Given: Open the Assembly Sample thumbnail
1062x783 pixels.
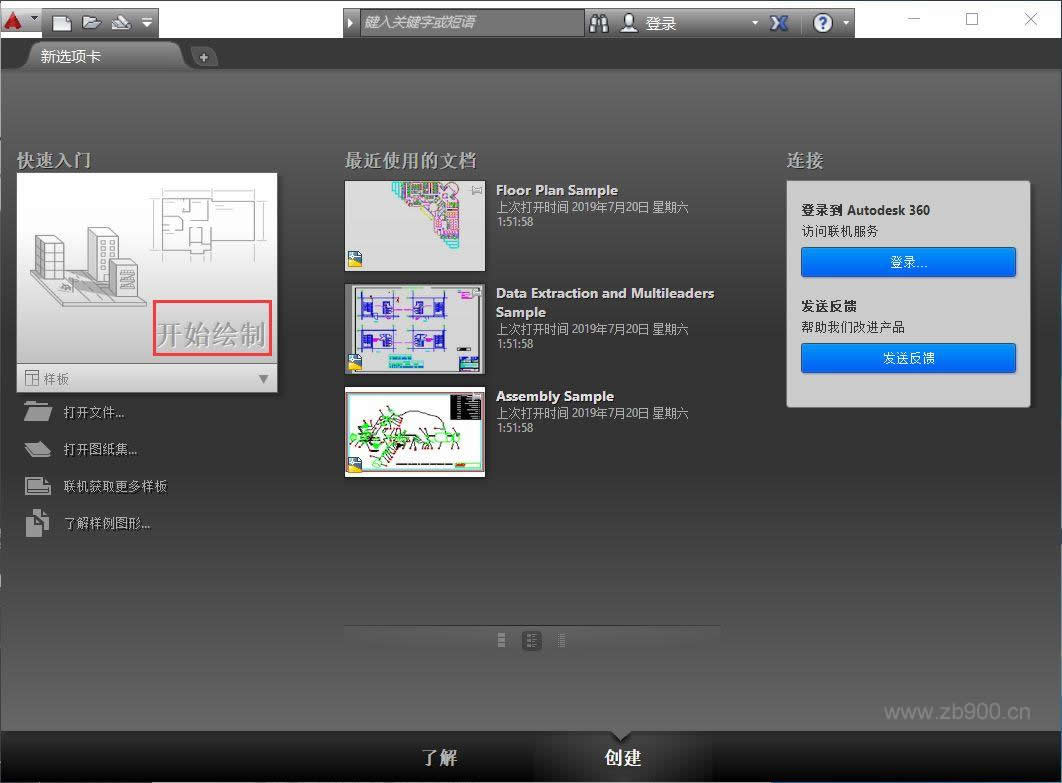Looking at the screenshot, I should click(415, 432).
